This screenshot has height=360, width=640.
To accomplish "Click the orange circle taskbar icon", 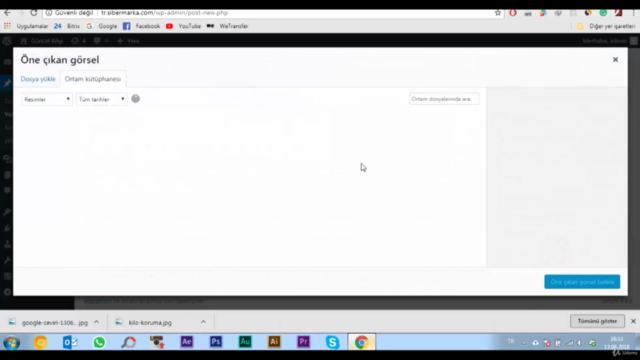I will (40, 342).
